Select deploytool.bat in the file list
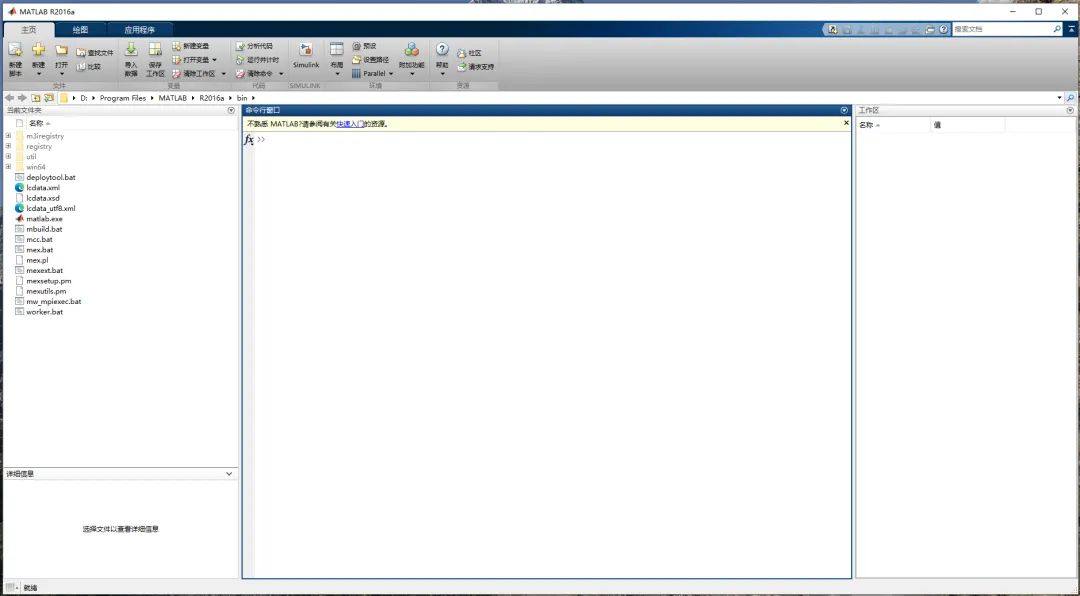Image resolution: width=1080 pixels, height=596 pixels. [51, 177]
